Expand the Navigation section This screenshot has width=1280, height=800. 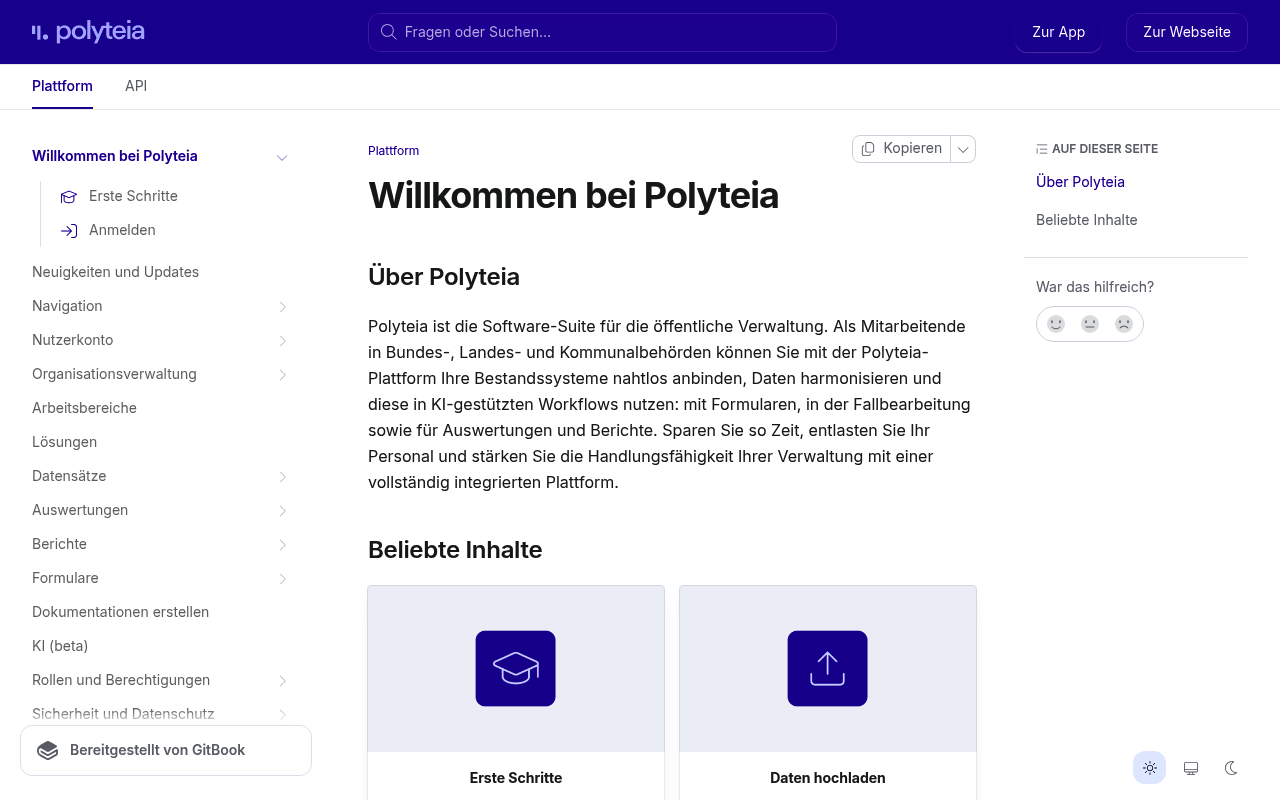coord(283,307)
